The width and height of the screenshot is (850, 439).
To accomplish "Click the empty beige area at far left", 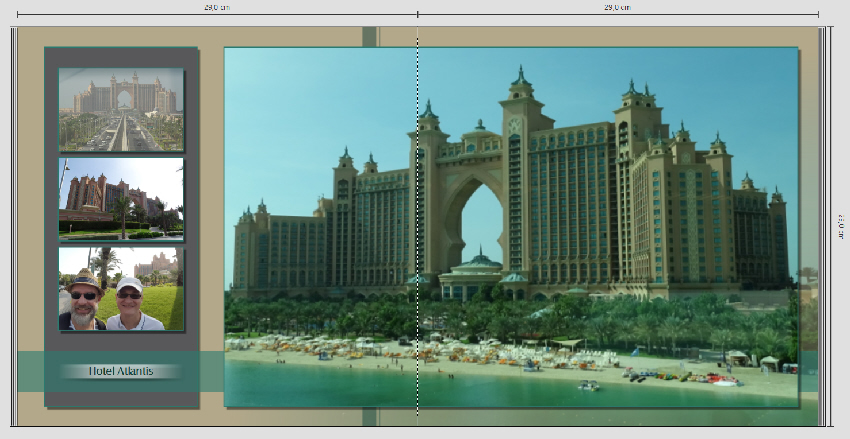I will [30, 200].
